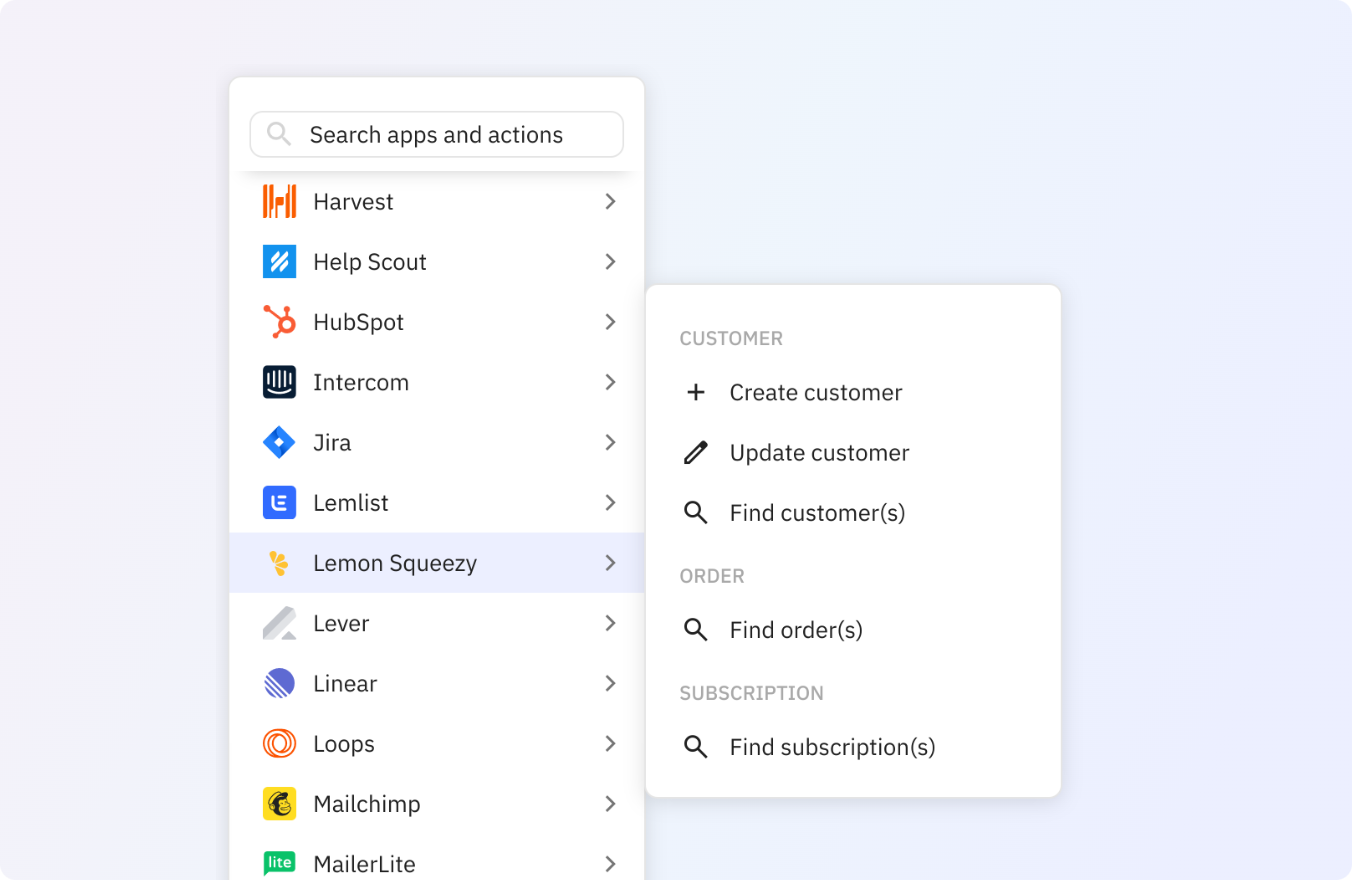1352x880 pixels.
Task: Click the Lemon Squeezy logo icon
Action: pos(279,563)
